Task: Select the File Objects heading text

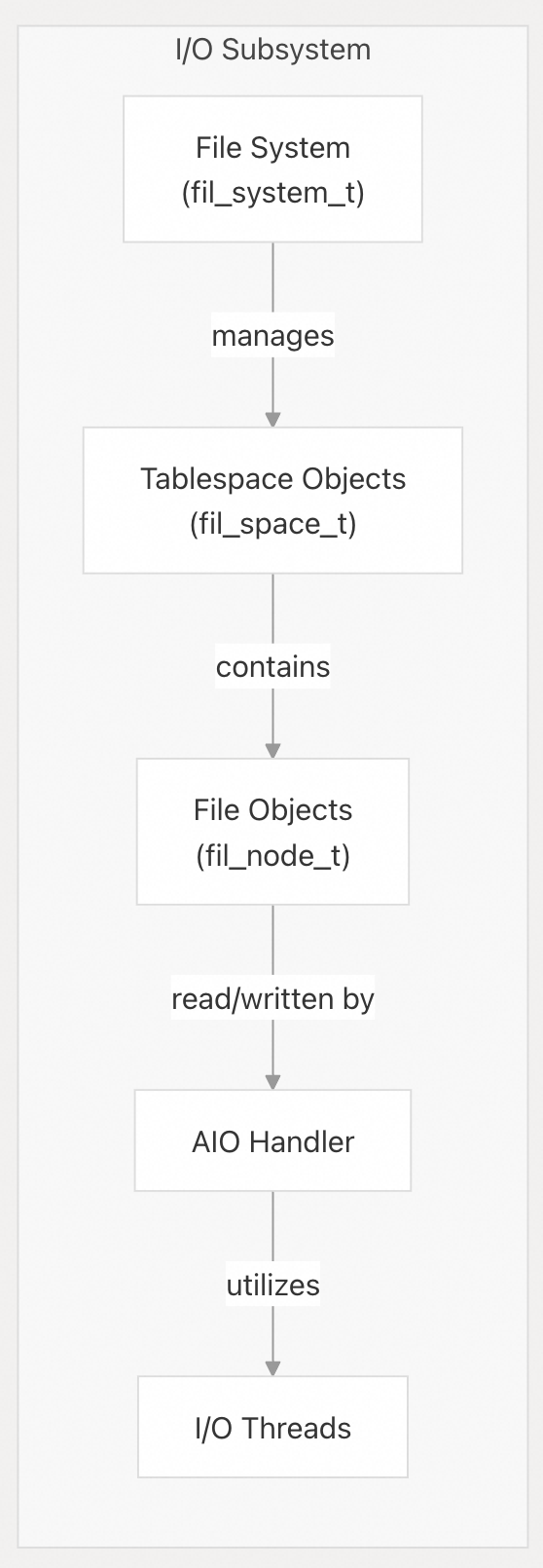Action: pyautogui.click(x=272, y=810)
